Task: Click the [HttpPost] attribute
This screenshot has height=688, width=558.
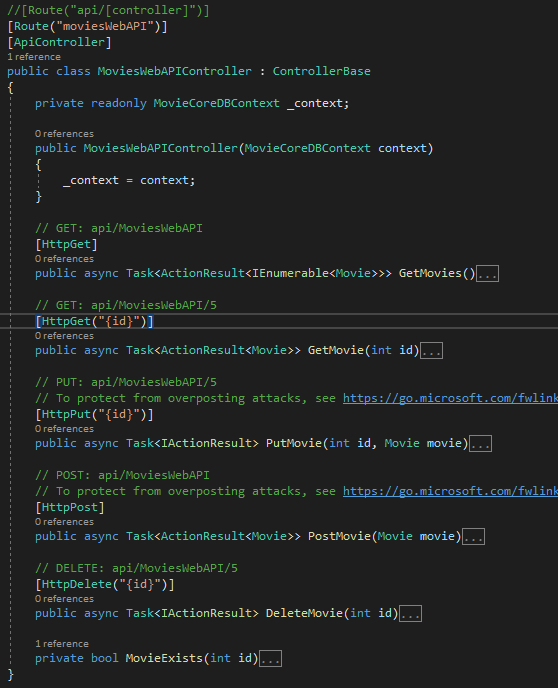Action: [x=70, y=508]
